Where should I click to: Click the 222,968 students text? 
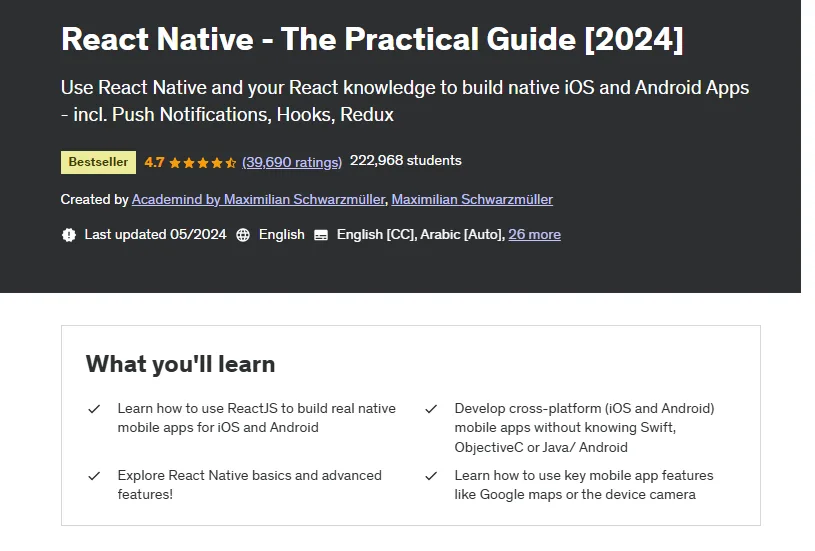pyautogui.click(x=405, y=161)
